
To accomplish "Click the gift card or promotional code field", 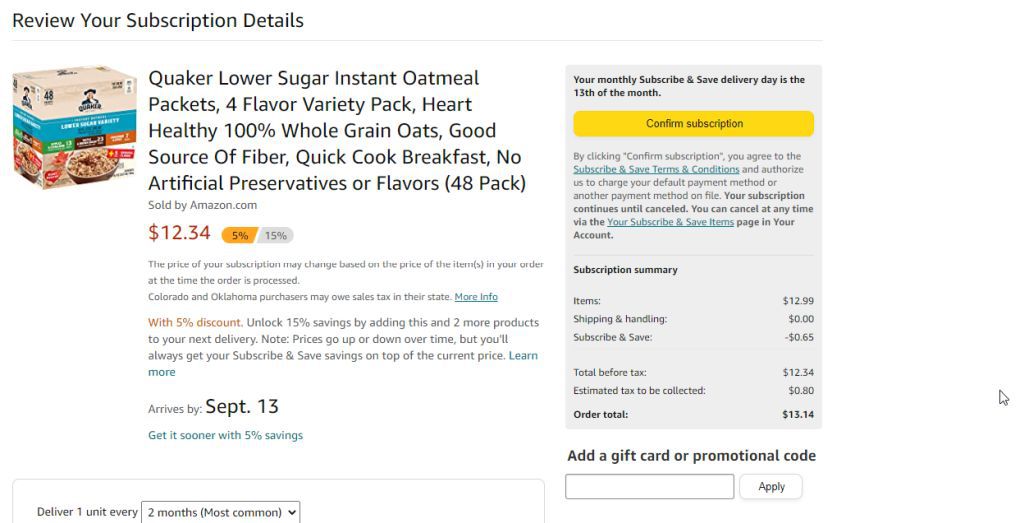I will click(x=650, y=486).
